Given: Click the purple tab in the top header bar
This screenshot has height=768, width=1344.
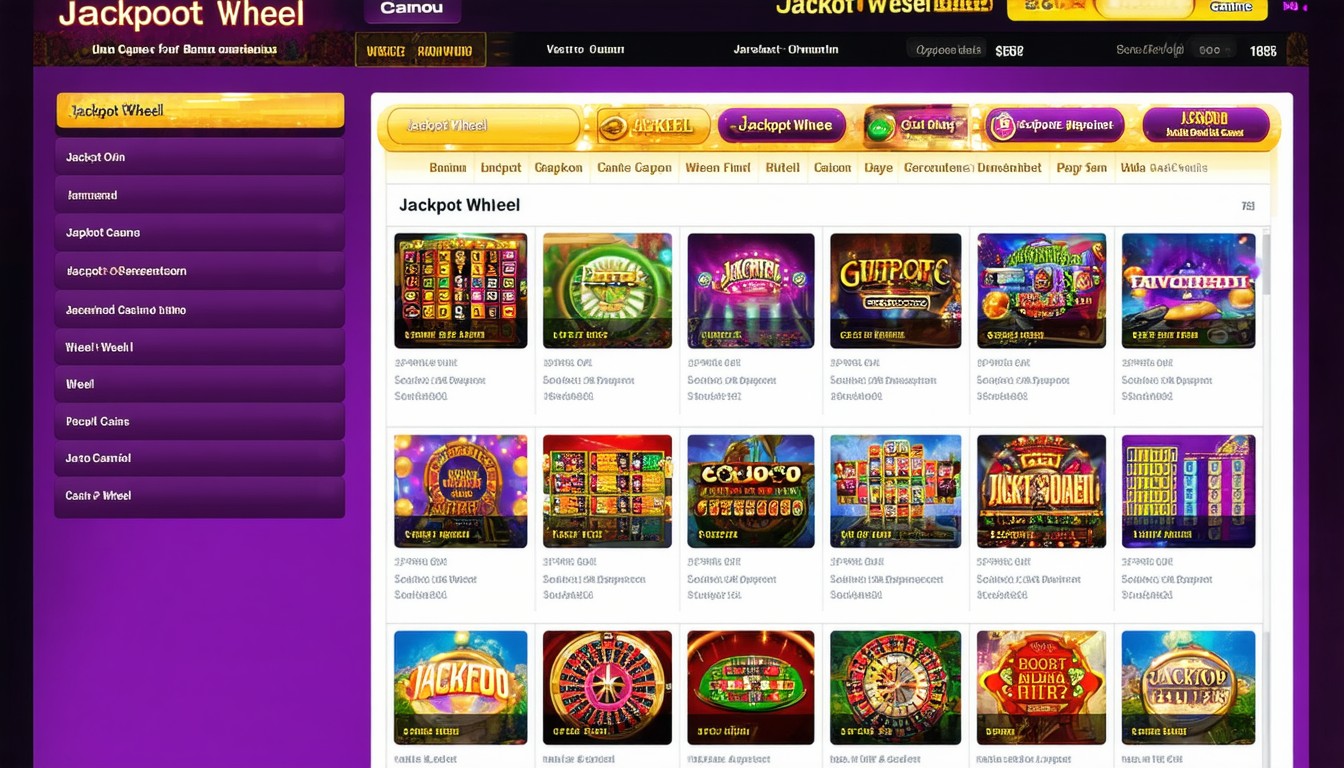Looking at the screenshot, I should [x=412, y=9].
